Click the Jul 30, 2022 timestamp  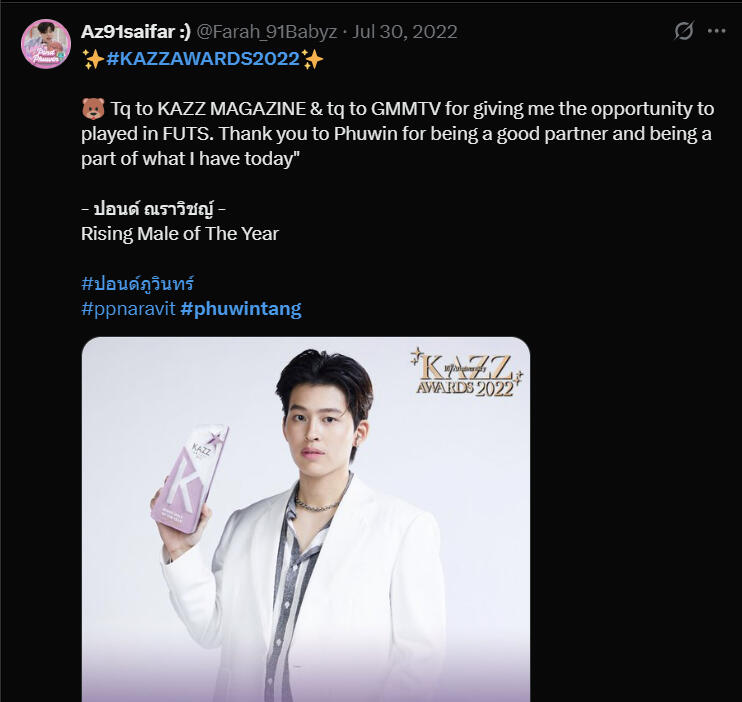(404, 32)
